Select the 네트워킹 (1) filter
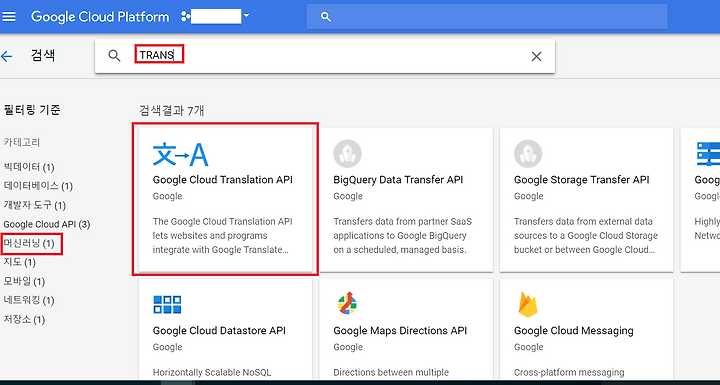The width and height of the screenshot is (720, 385). click(29, 300)
